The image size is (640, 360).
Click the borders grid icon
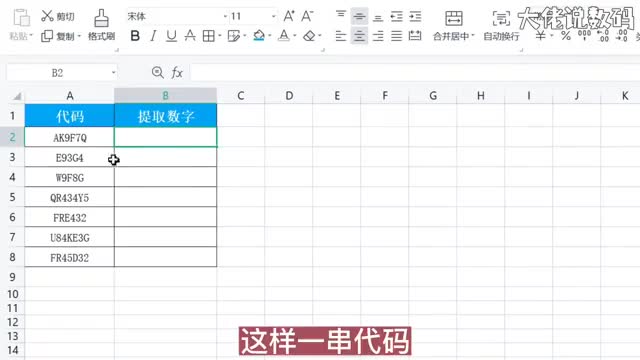pyautogui.click(x=209, y=36)
